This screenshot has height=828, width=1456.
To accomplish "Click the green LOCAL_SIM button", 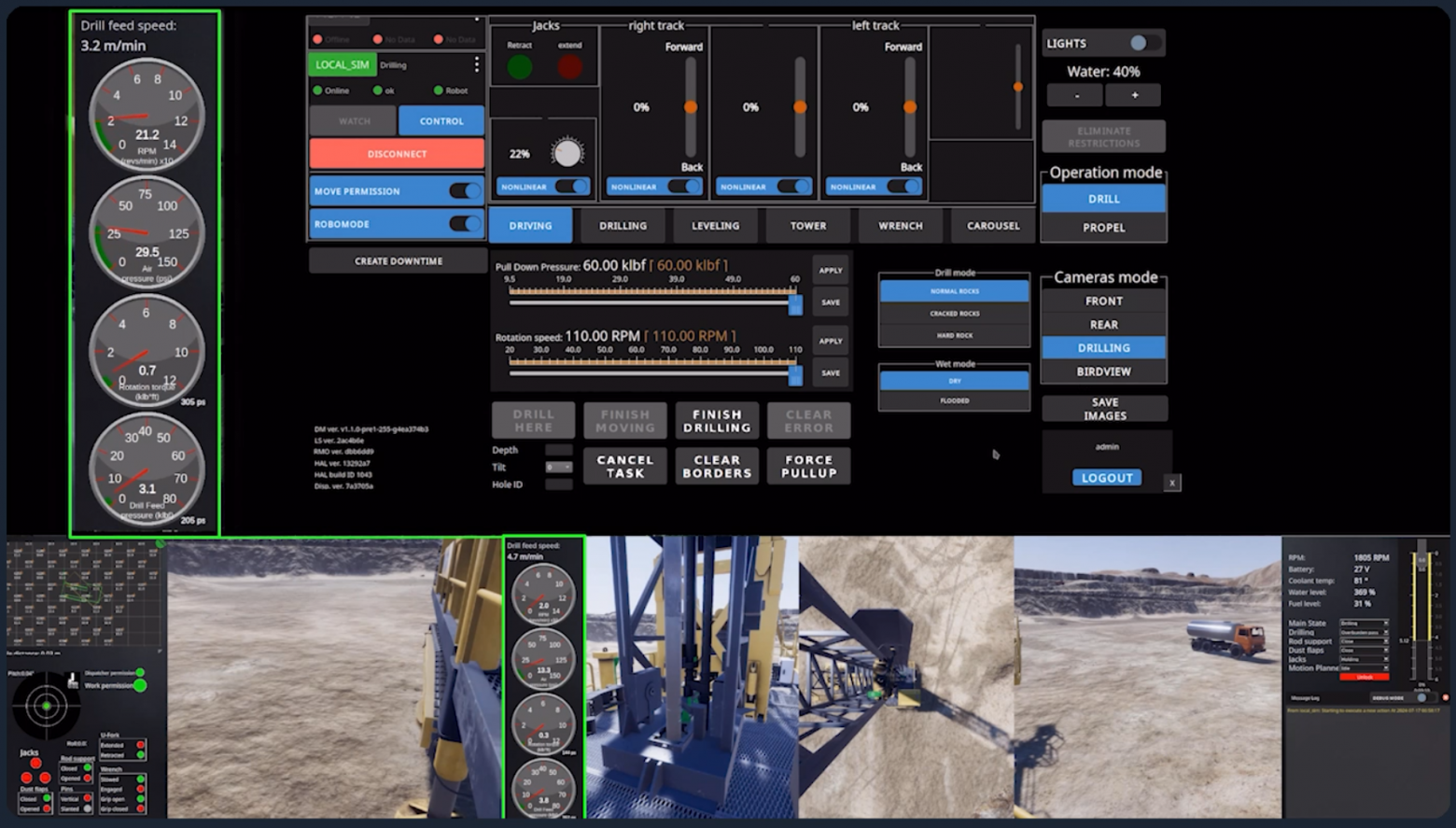I will point(343,64).
